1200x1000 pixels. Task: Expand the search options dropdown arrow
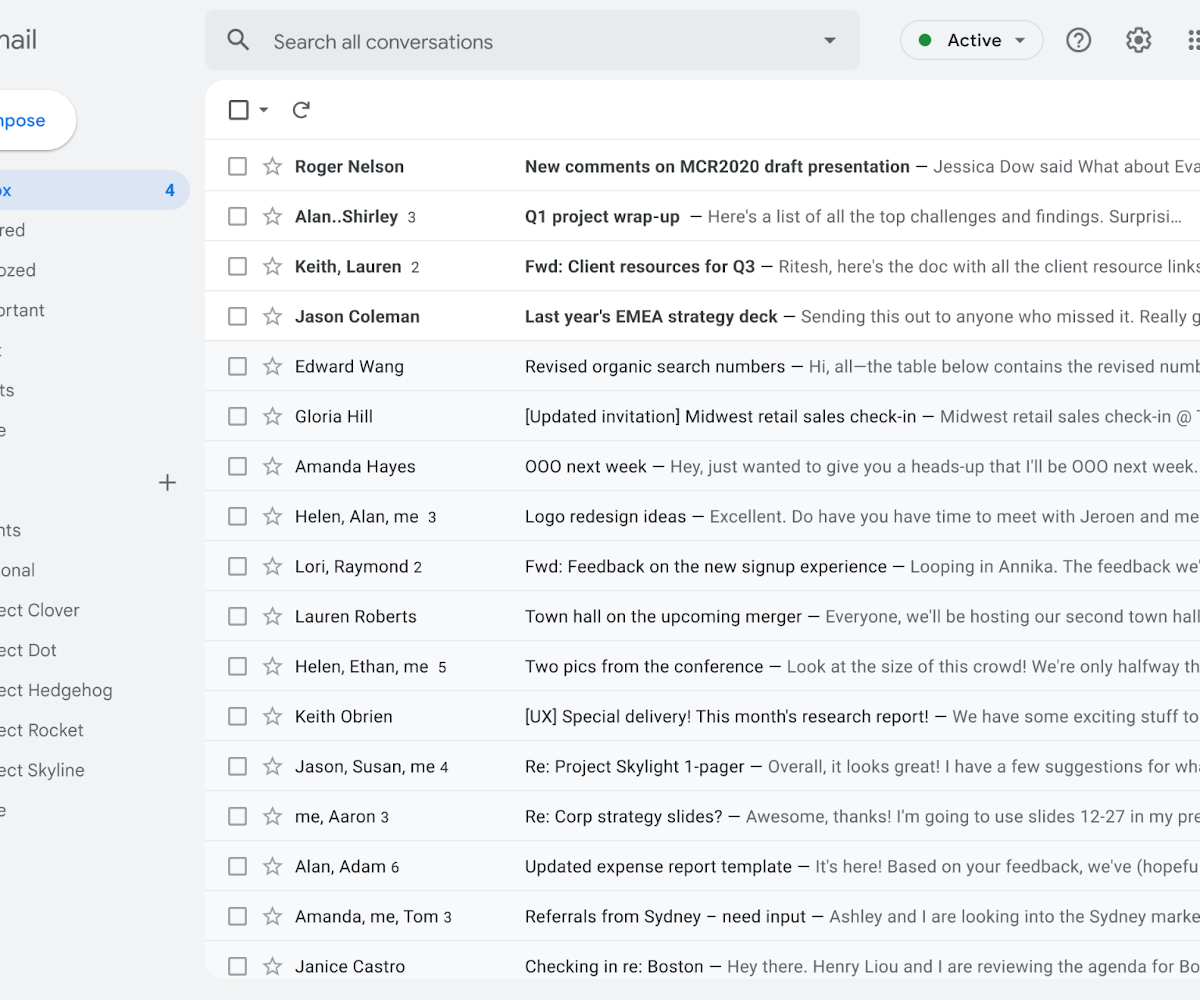(829, 41)
